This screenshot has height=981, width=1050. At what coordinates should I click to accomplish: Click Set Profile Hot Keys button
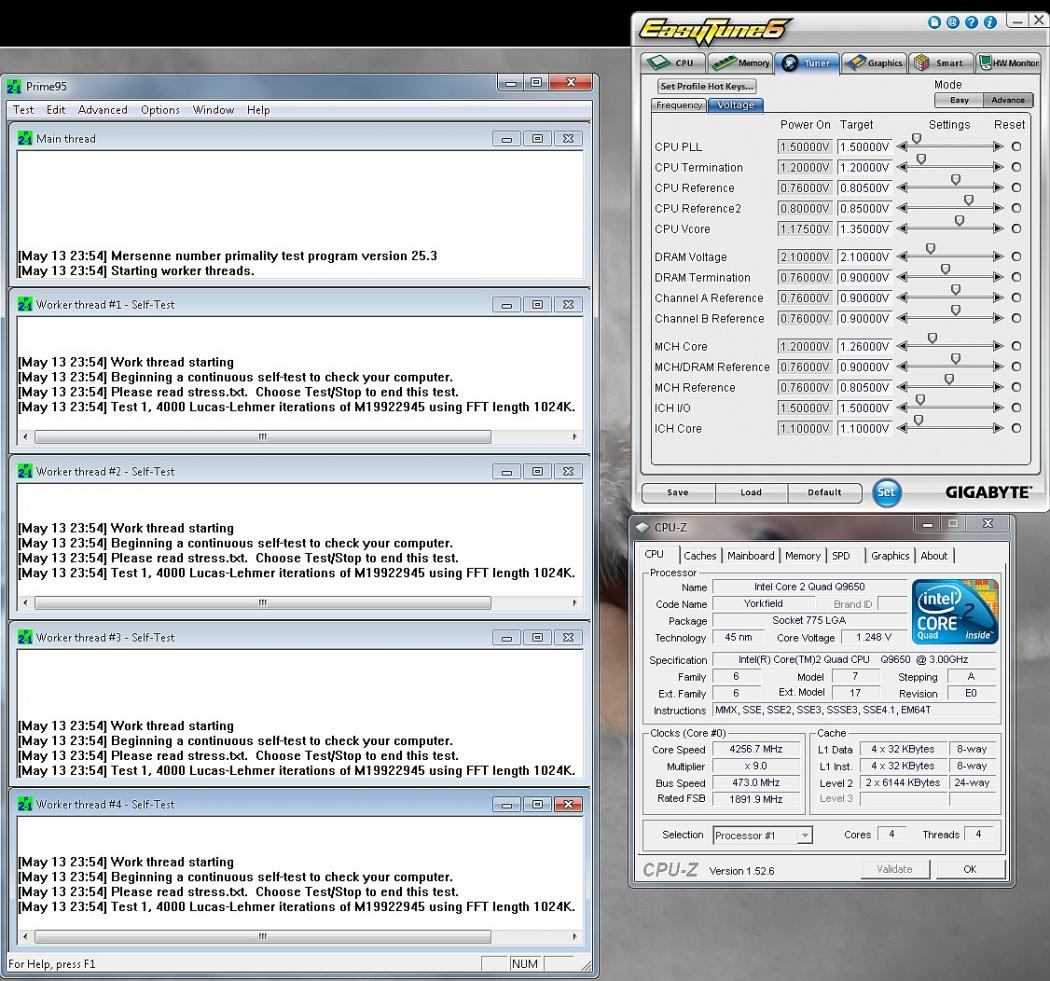[706, 86]
